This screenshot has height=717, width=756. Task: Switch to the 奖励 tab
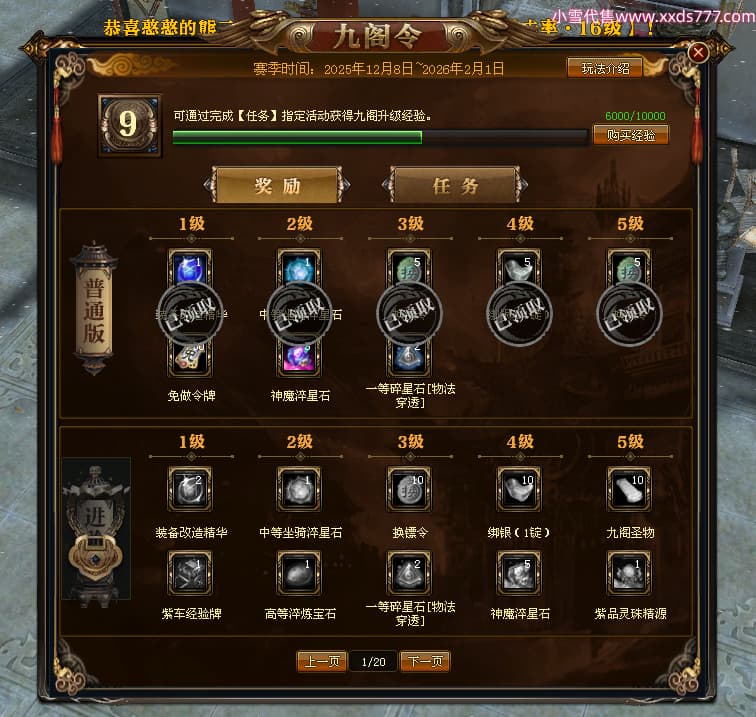click(277, 186)
